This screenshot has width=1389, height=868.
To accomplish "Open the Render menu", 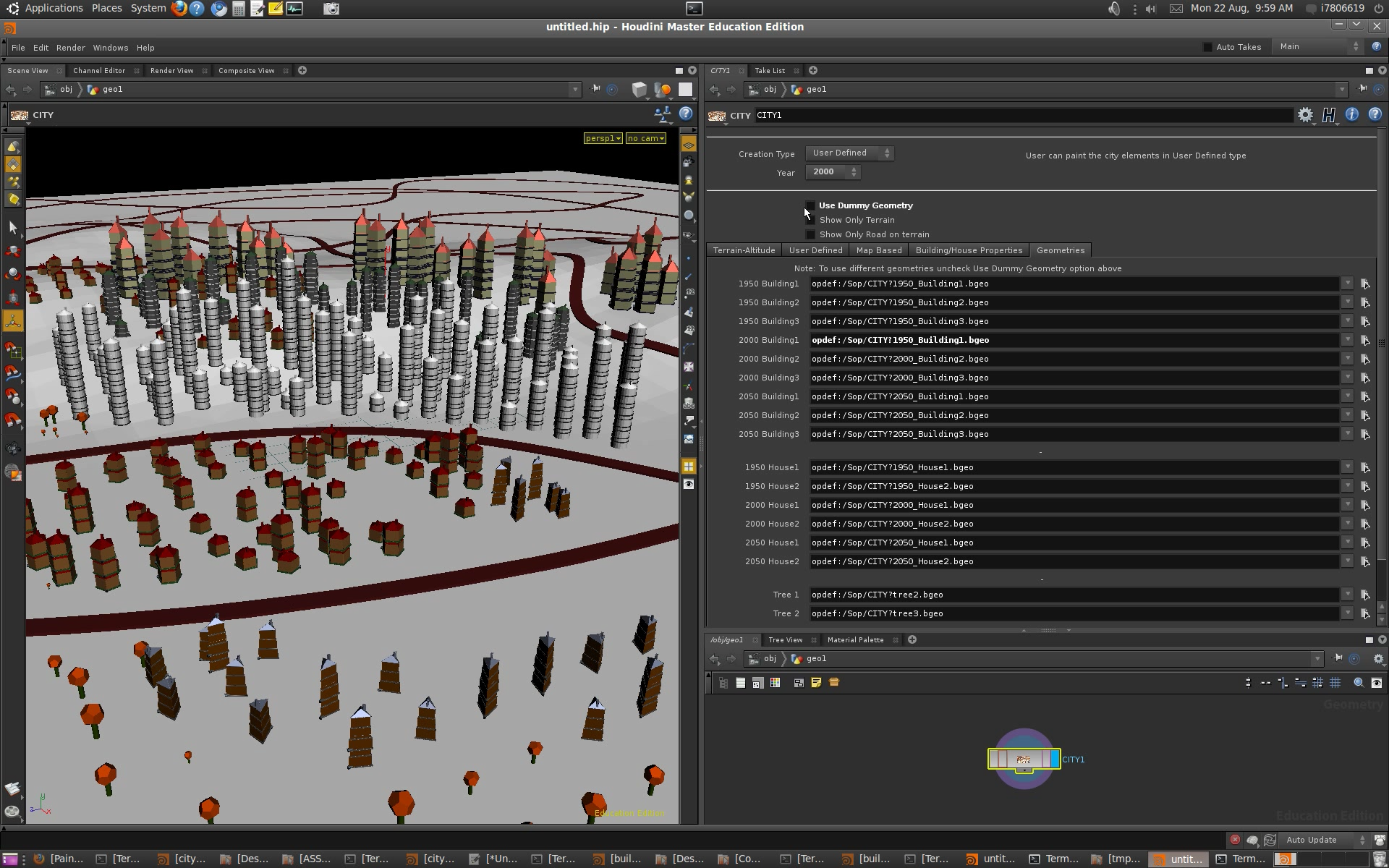I will pos(71,48).
